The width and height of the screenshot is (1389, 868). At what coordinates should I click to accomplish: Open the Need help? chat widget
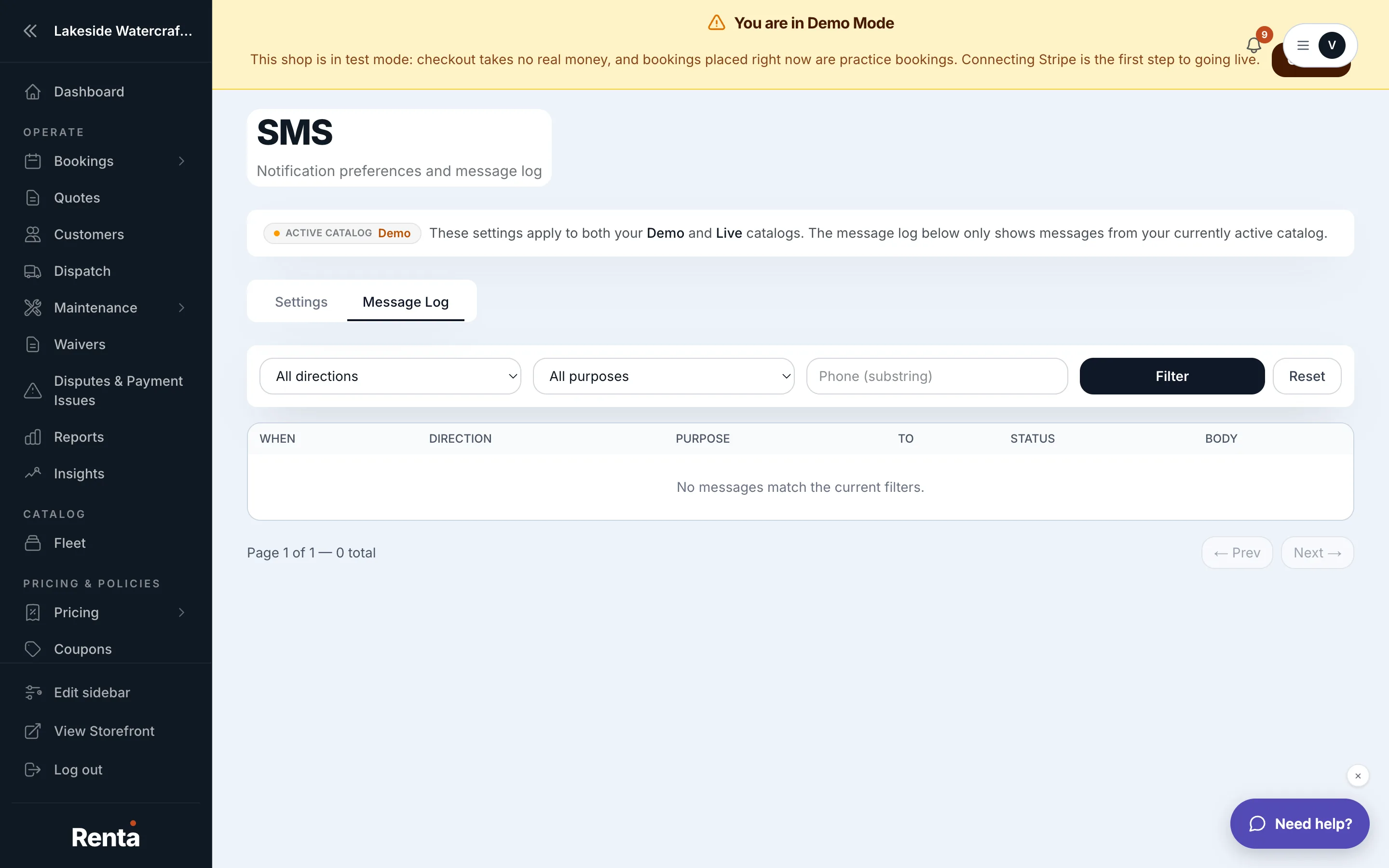1299,824
